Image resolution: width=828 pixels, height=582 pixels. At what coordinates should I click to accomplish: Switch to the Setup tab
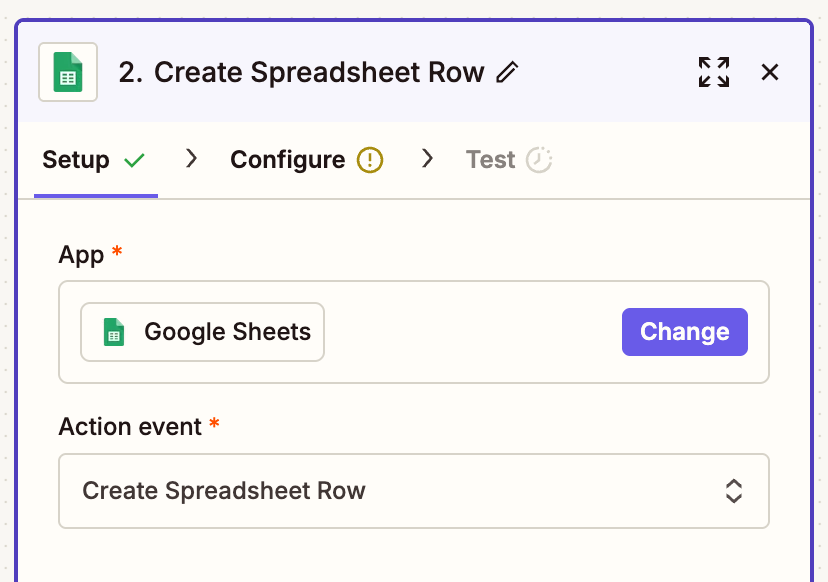click(x=76, y=160)
